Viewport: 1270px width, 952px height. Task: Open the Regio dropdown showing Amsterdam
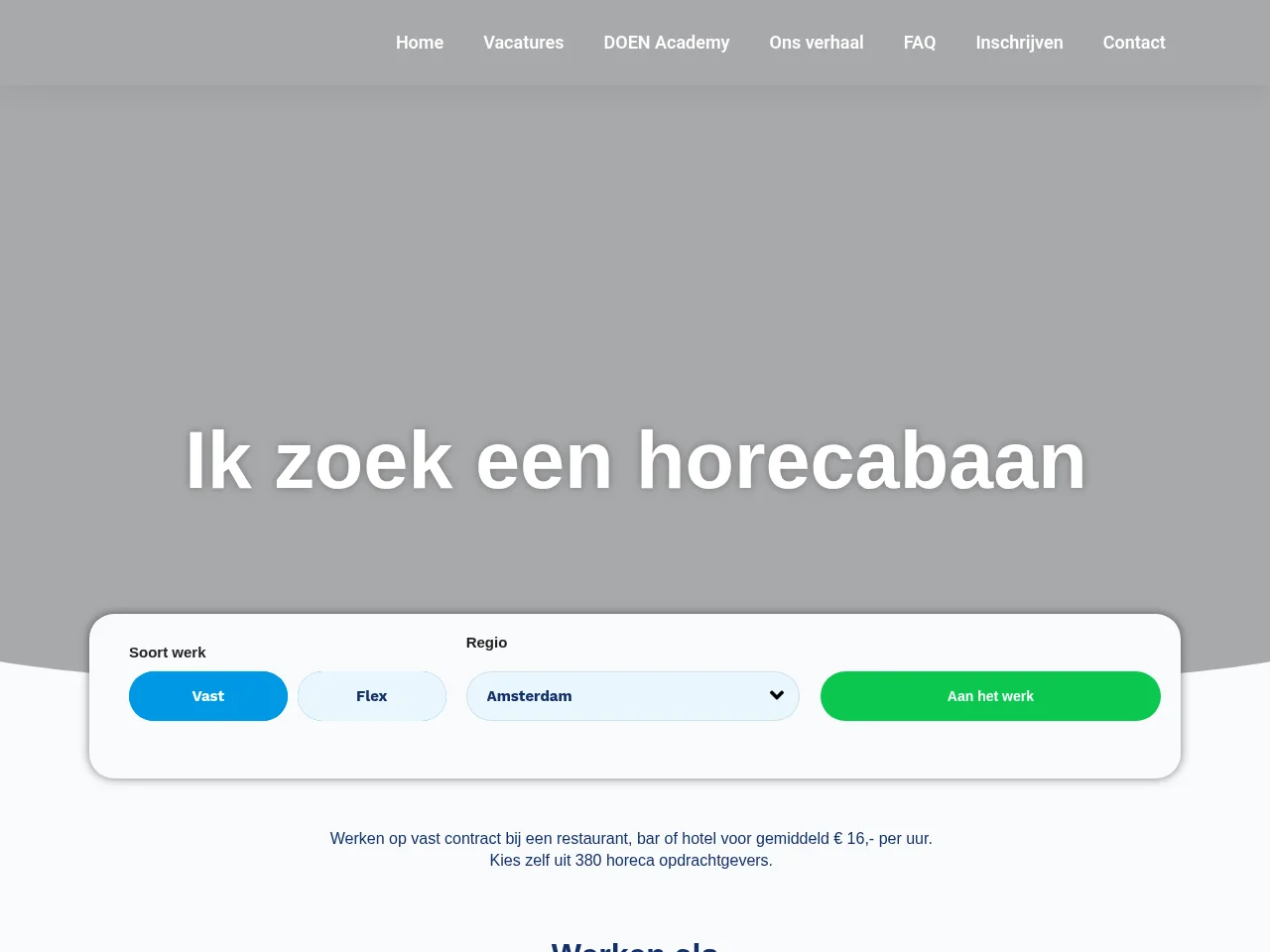coord(633,696)
